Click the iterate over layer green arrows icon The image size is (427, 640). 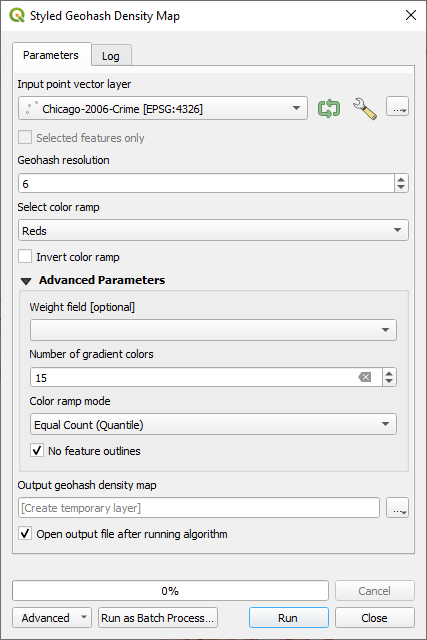click(329, 109)
